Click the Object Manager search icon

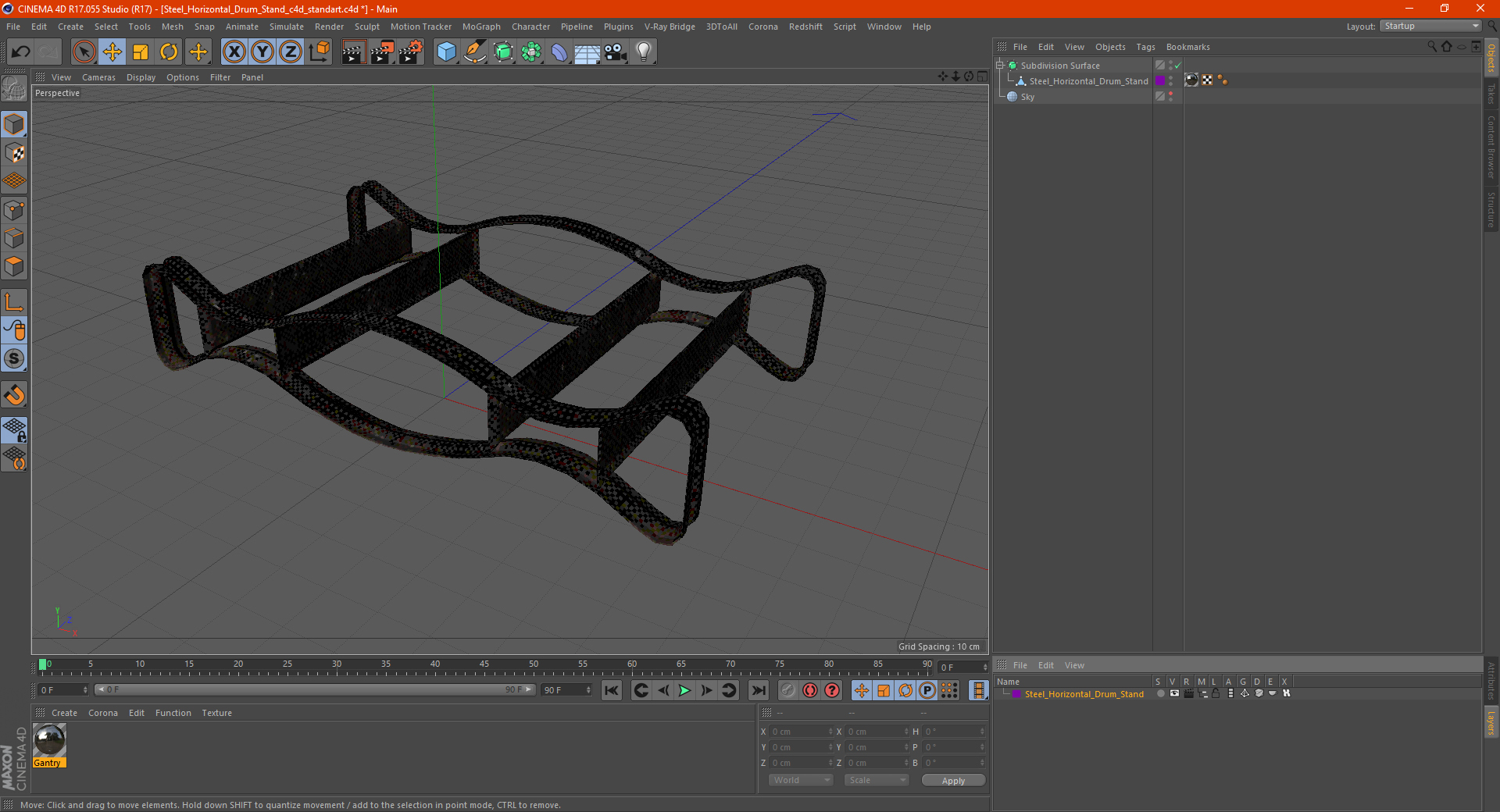(x=1432, y=47)
